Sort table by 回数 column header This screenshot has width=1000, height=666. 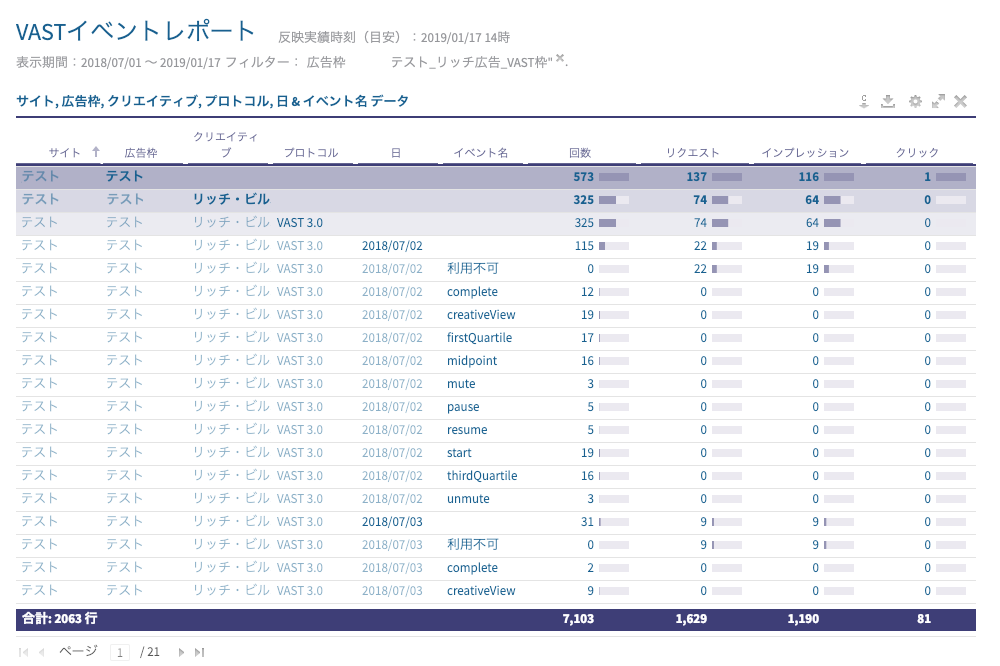point(580,153)
